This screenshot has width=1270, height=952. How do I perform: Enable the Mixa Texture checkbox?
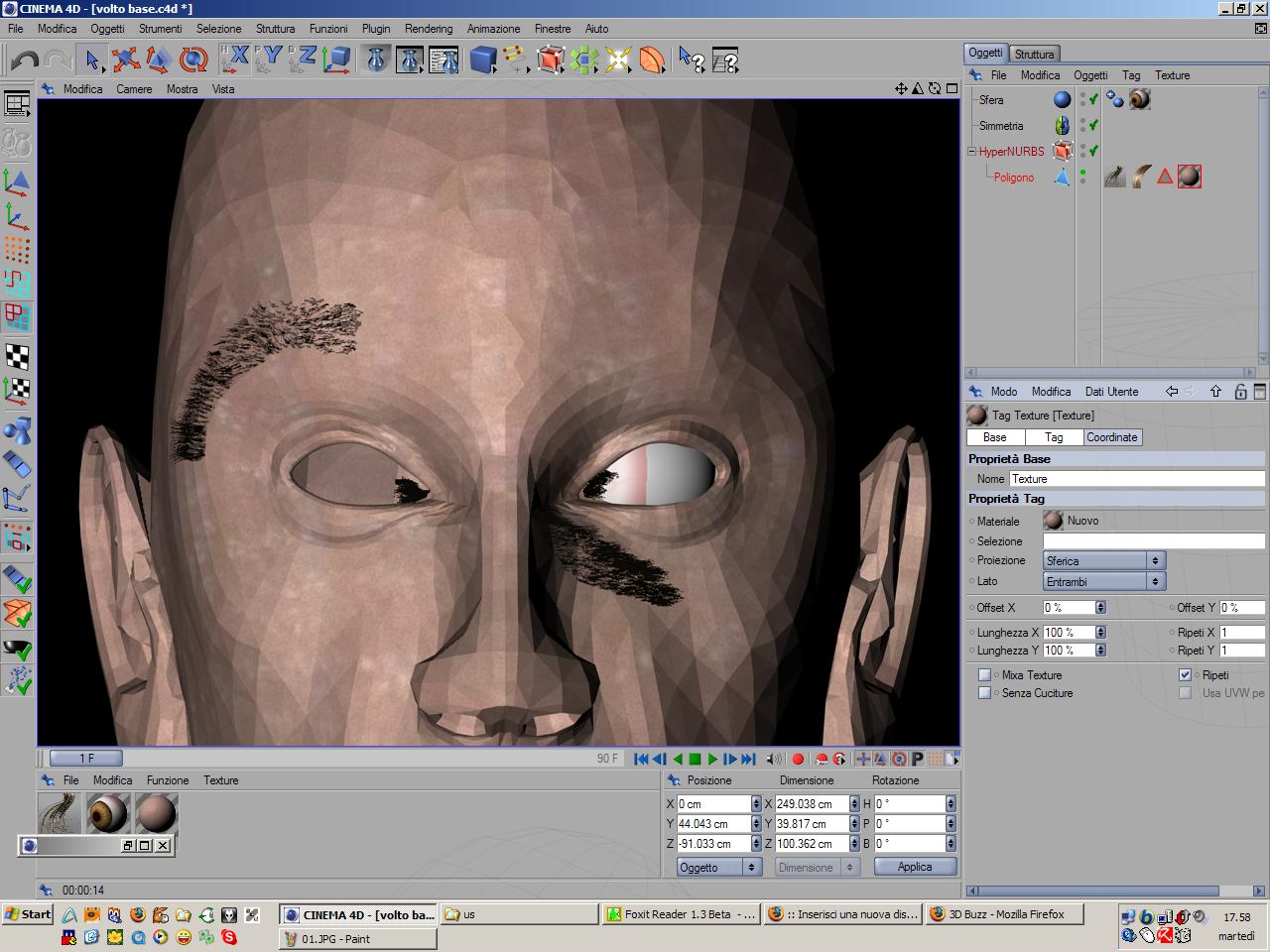(984, 675)
